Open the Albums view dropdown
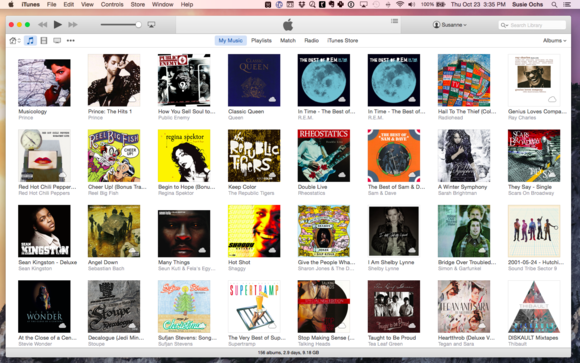This screenshot has height=363, width=580. 554,40
